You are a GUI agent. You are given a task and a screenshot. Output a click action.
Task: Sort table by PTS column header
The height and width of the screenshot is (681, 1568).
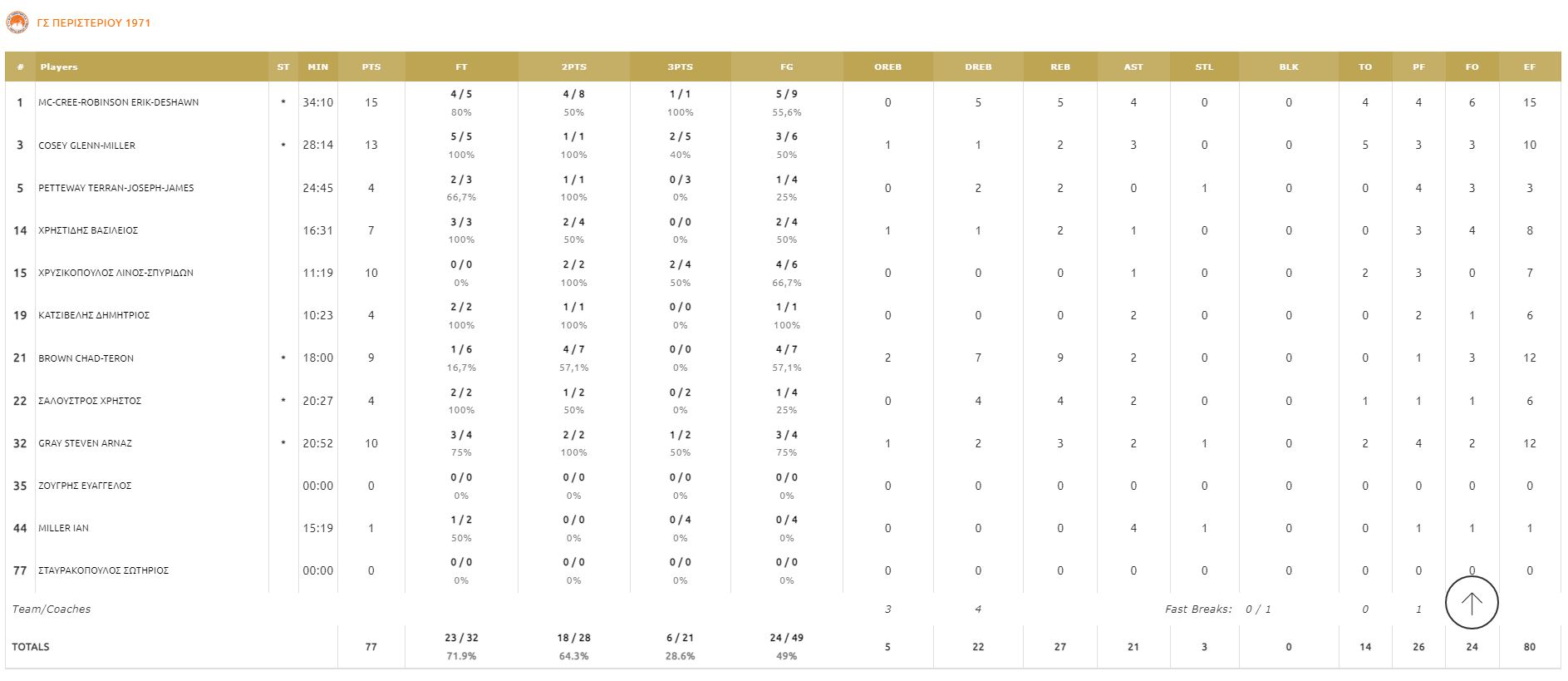click(x=371, y=67)
